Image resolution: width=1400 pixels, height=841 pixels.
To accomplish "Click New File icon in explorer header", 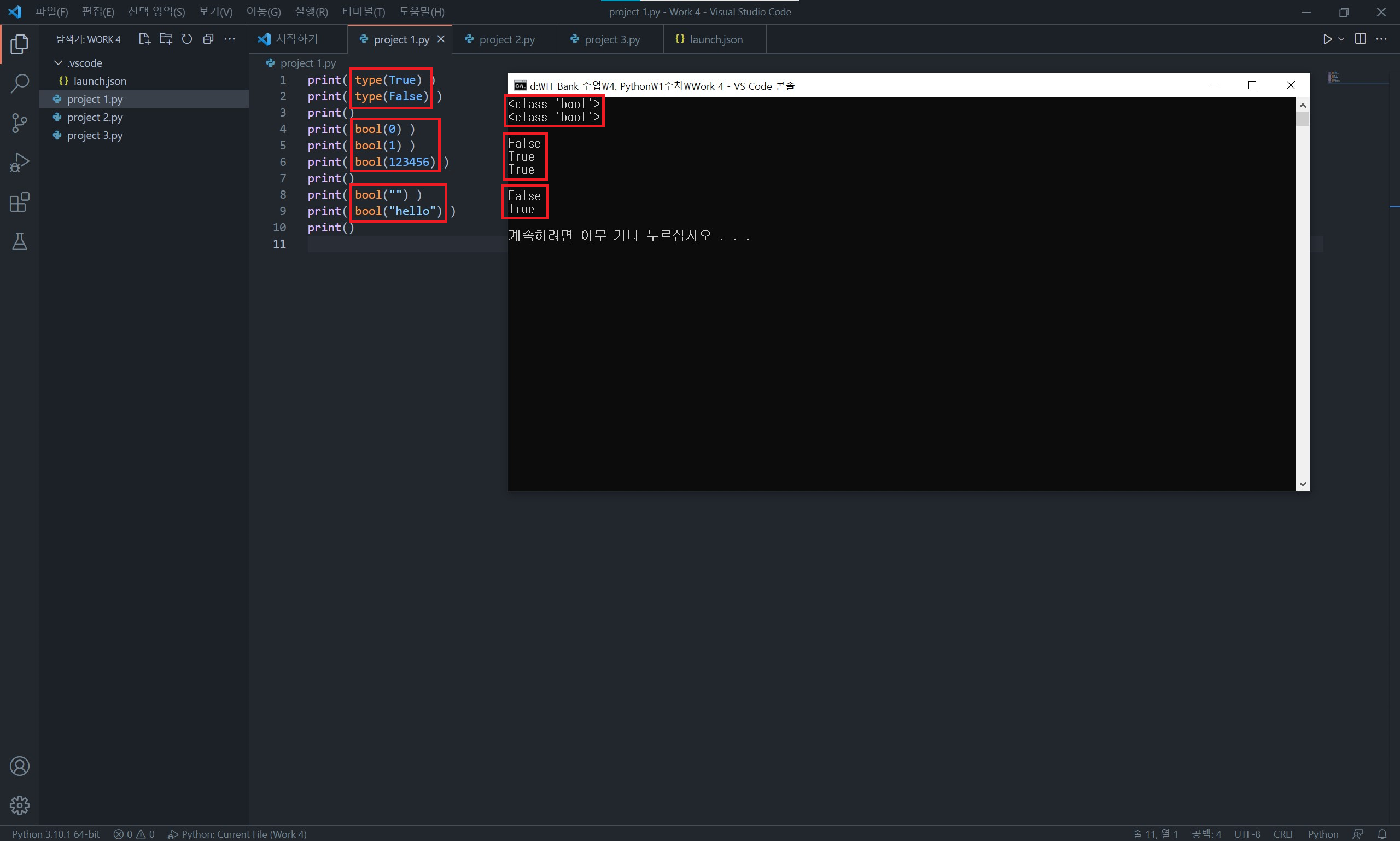I will coord(144,39).
